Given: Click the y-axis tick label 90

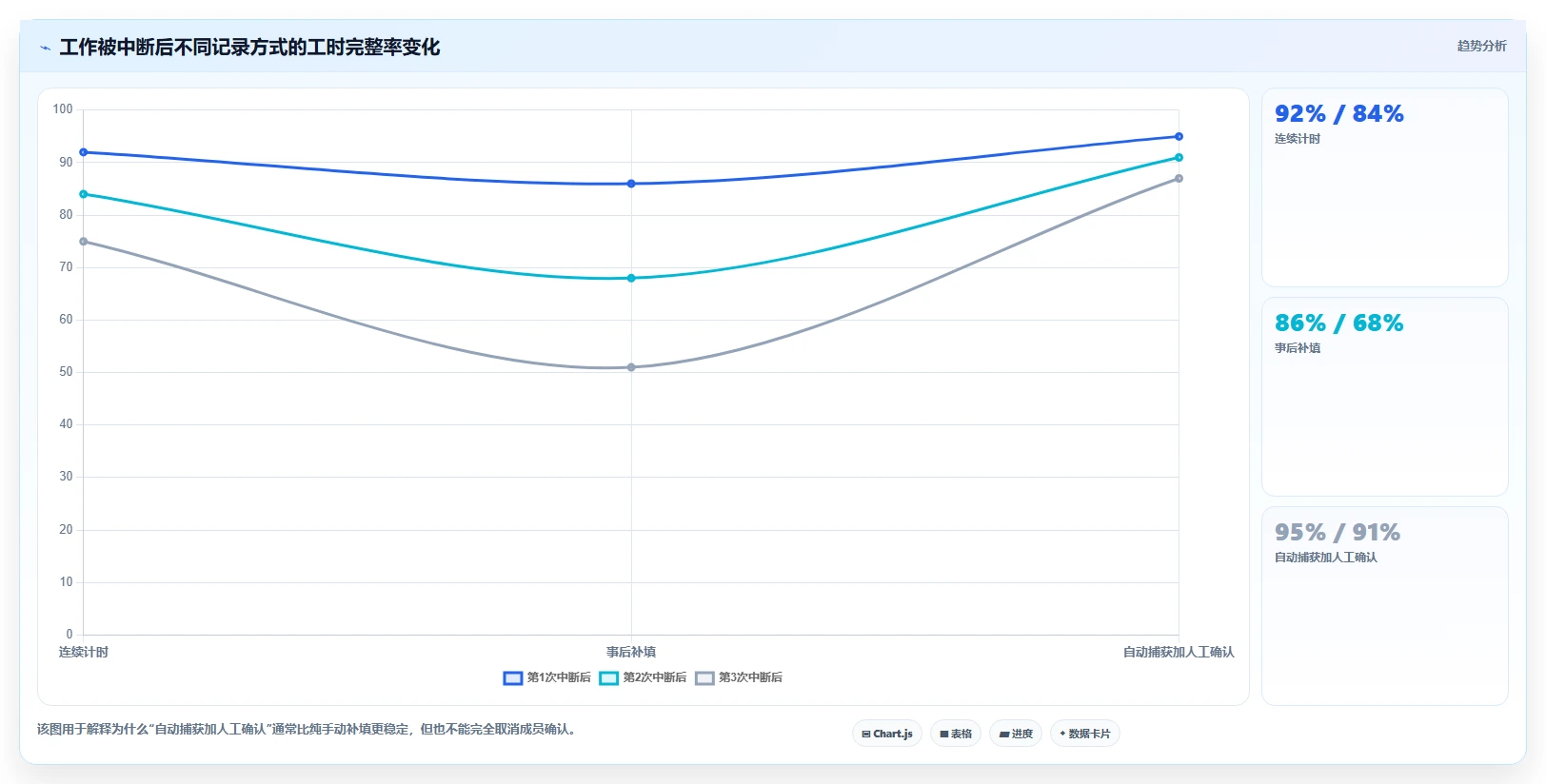Looking at the screenshot, I should (66, 163).
